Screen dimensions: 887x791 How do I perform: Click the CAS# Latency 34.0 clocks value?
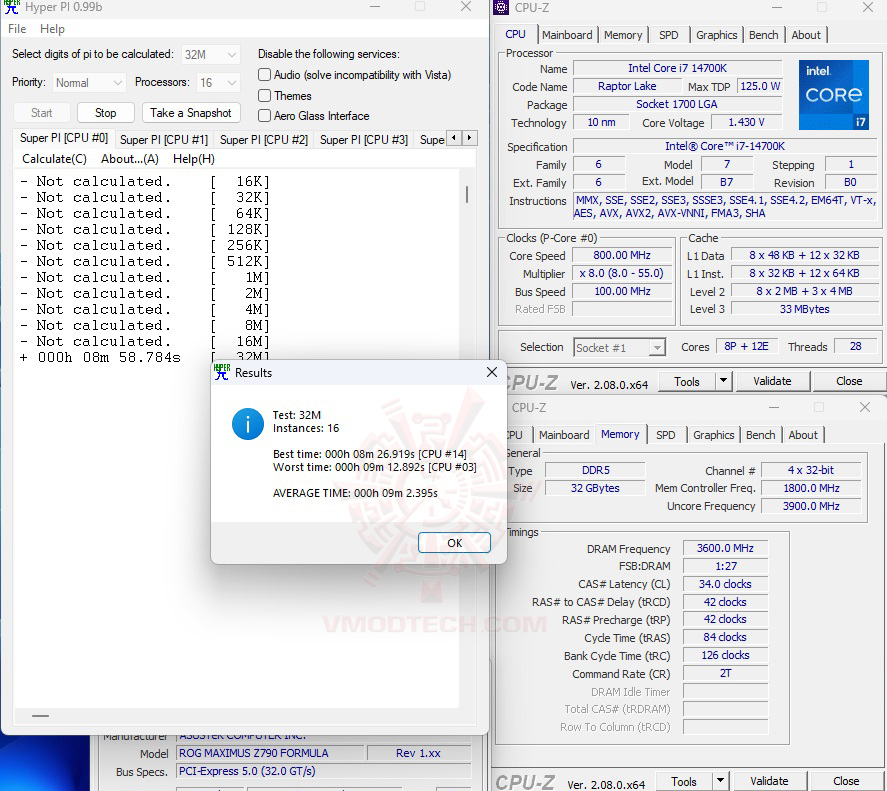pyautogui.click(x=725, y=584)
